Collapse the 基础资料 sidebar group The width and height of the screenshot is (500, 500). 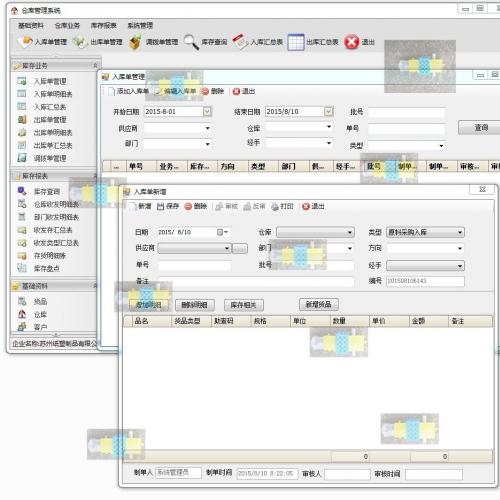pyautogui.click(x=95, y=286)
